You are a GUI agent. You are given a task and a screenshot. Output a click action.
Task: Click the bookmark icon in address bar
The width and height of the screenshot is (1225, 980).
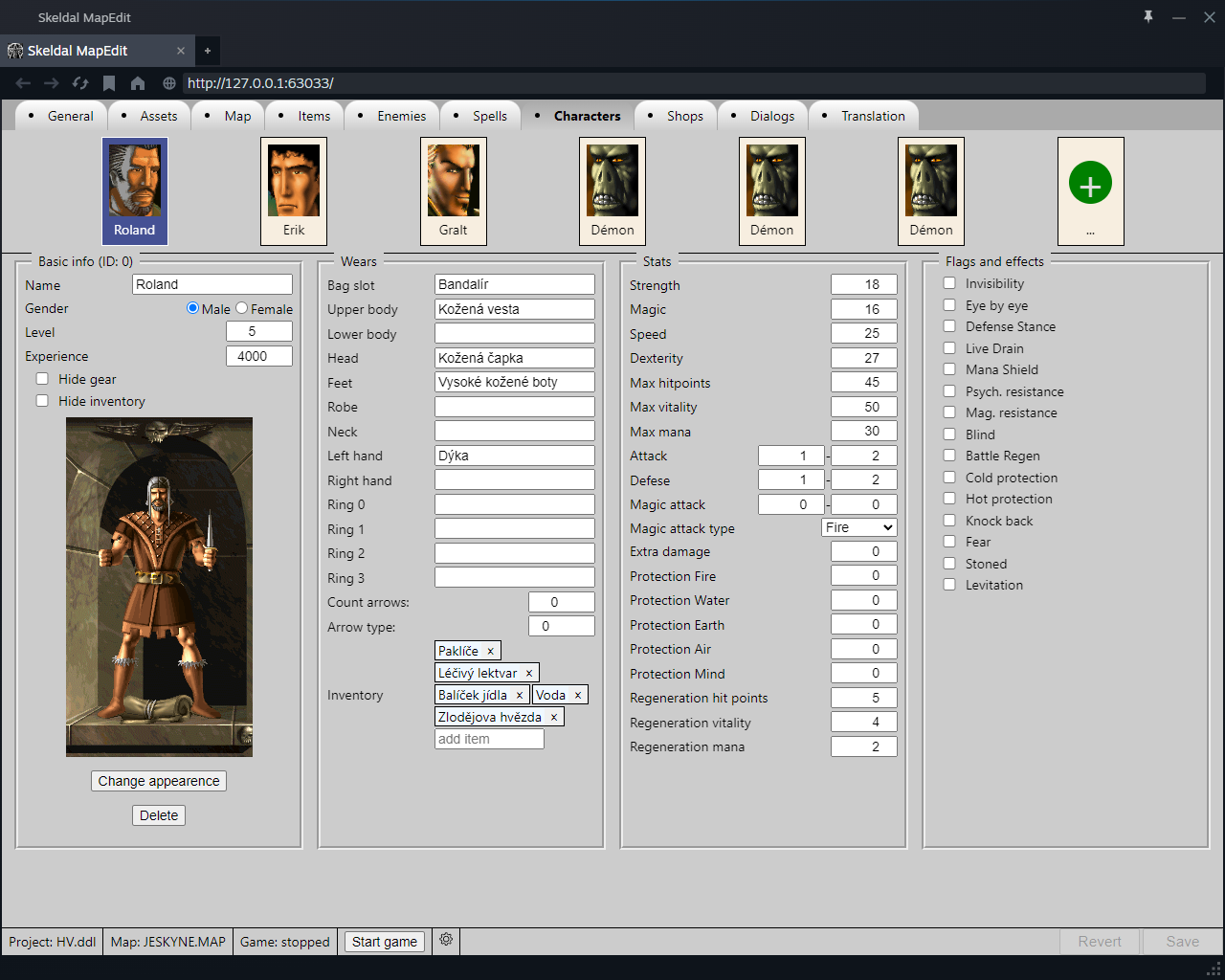[109, 83]
